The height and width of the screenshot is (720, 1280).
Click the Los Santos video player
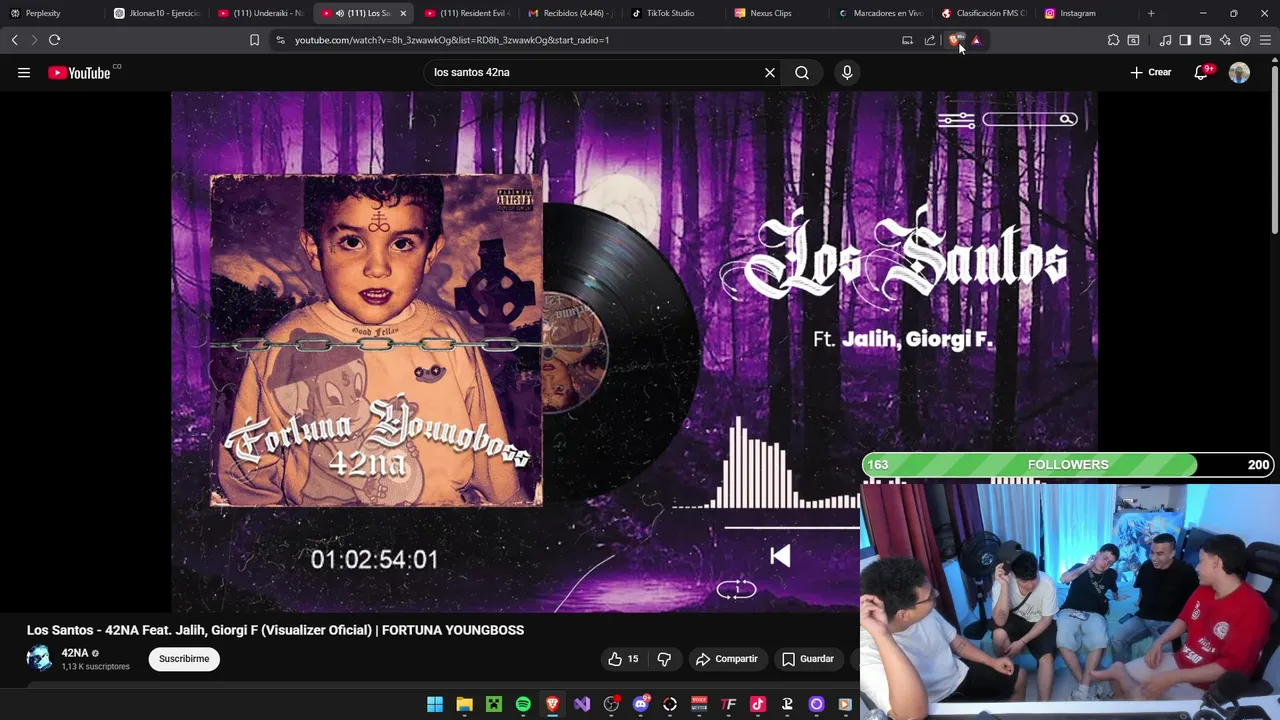[634, 352]
